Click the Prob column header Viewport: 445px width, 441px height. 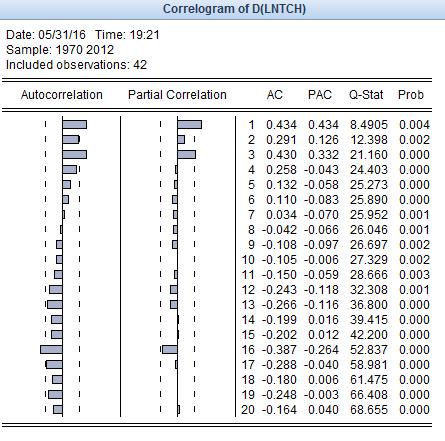tap(411, 95)
